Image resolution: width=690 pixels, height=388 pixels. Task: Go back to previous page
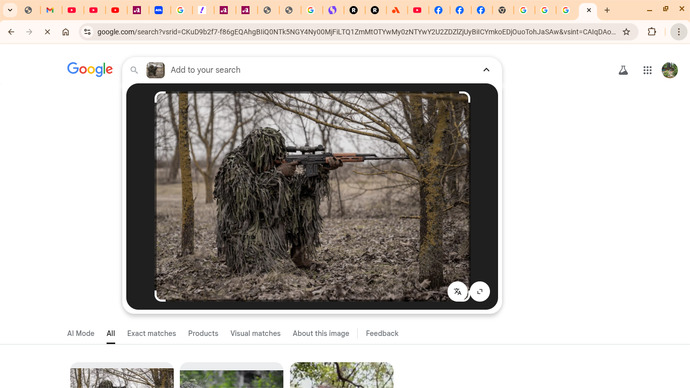coord(11,32)
